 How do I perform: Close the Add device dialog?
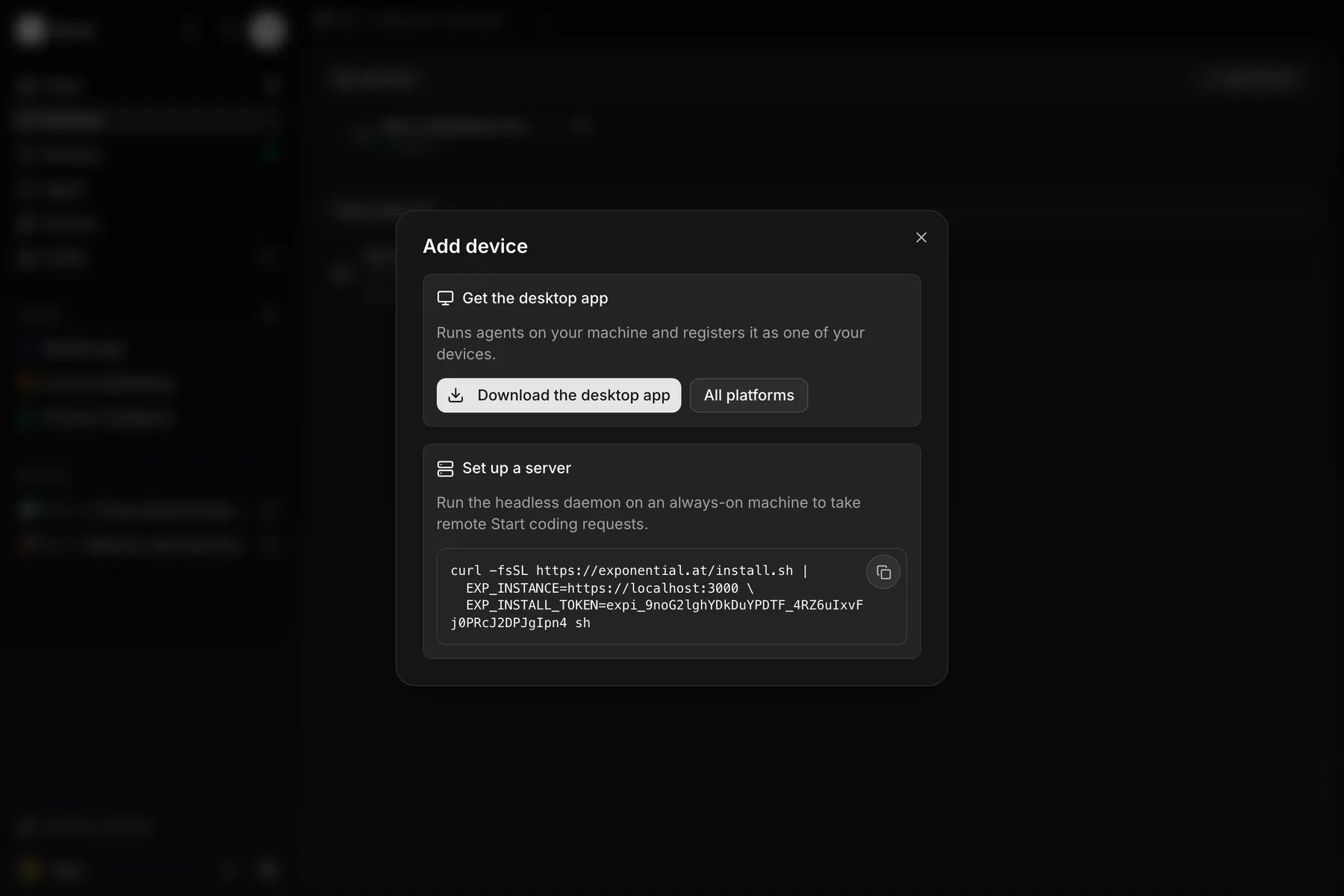[921, 237]
